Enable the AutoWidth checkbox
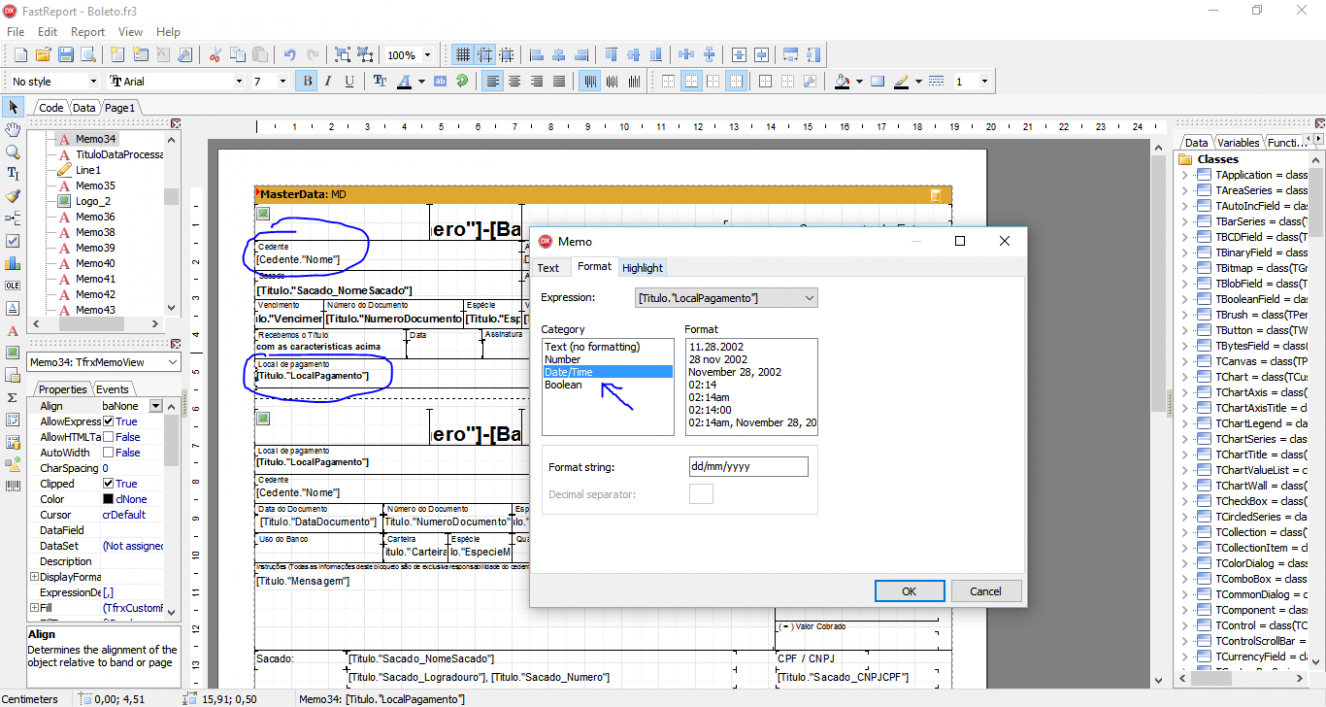Image resolution: width=1326 pixels, height=707 pixels. [109, 453]
